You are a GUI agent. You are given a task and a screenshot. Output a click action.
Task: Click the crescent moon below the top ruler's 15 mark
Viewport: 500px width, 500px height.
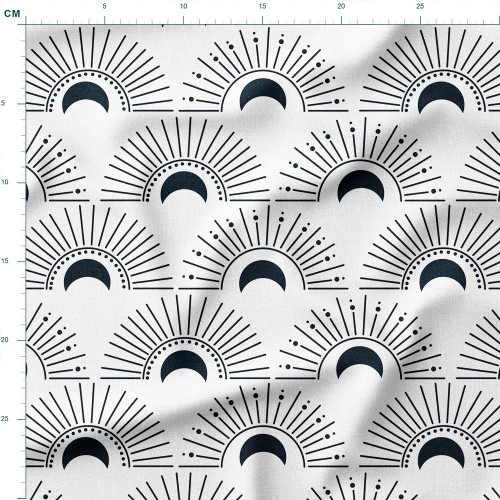(x=263, y=94)
